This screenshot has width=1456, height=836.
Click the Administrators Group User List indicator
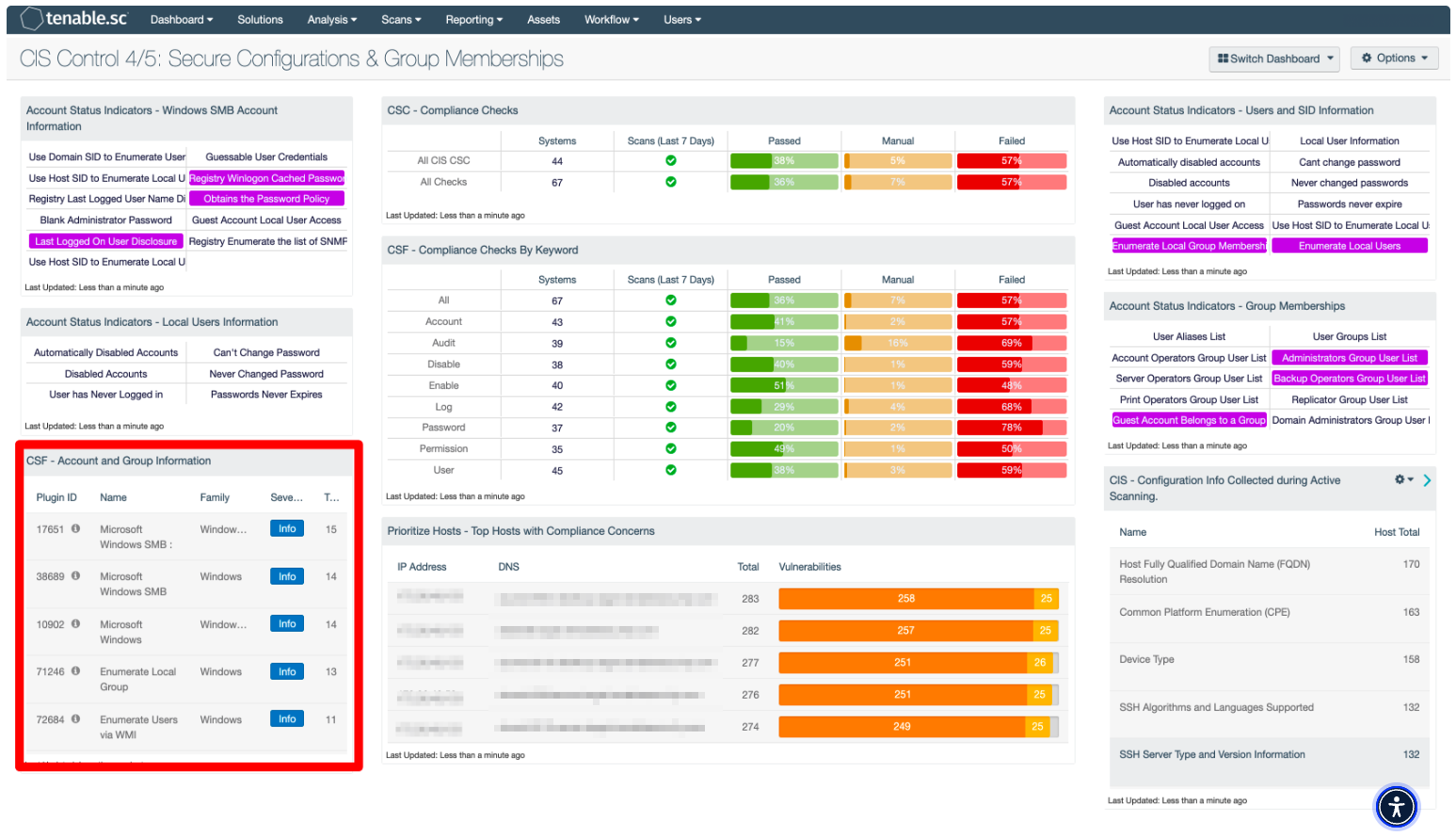click(1349, 358)
